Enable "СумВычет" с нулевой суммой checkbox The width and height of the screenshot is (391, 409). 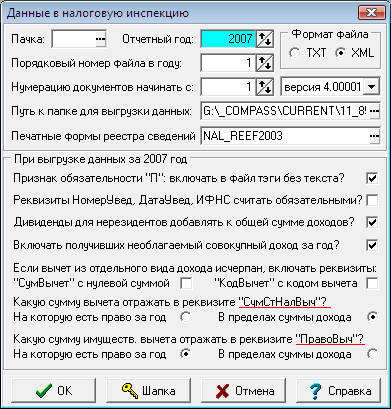pos(186,284)
